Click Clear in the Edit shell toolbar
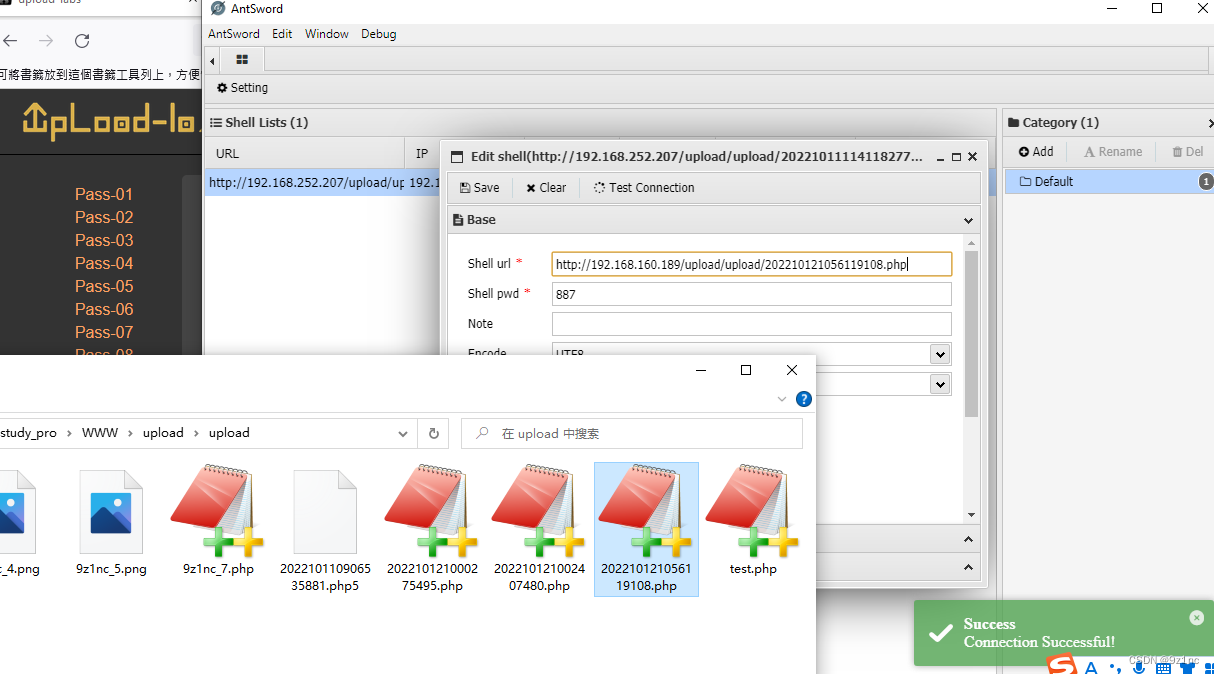Screen dimensions: 1214x674 [x=546, y=188]
